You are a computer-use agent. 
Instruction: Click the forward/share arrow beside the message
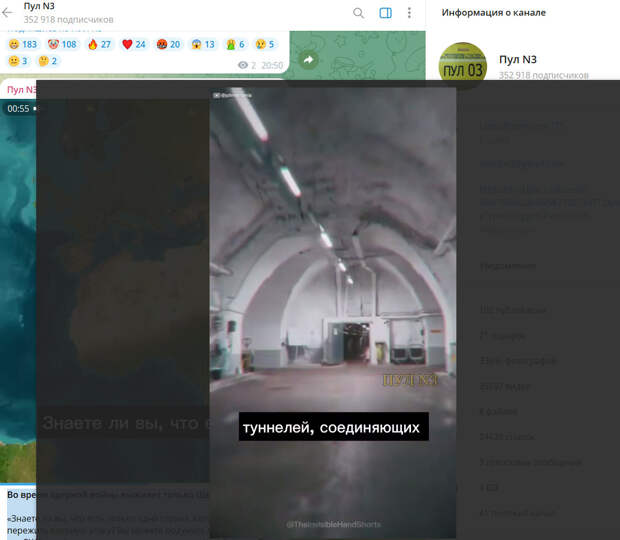[308, 60]
